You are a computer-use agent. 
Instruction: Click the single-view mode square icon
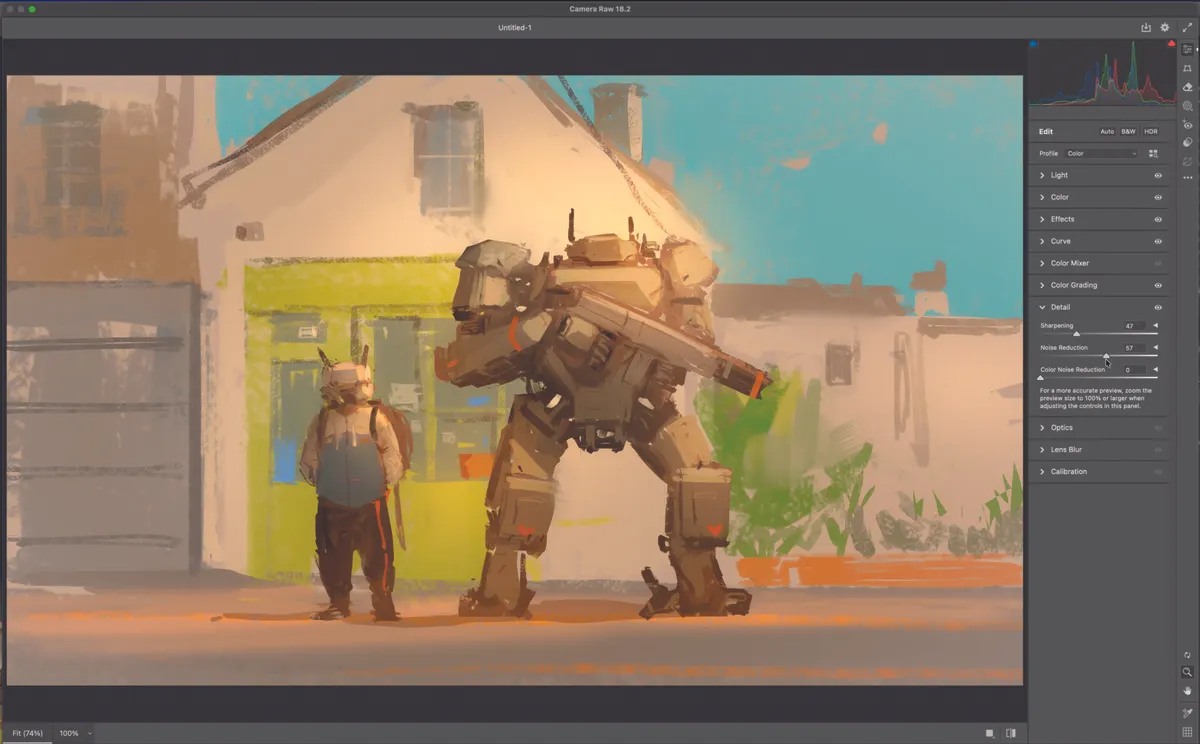pos(990,733)
